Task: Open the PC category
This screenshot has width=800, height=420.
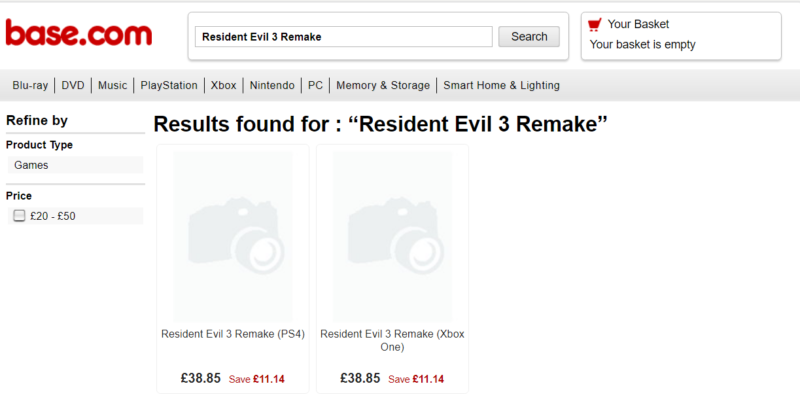Action: click(x=315, y=85)
